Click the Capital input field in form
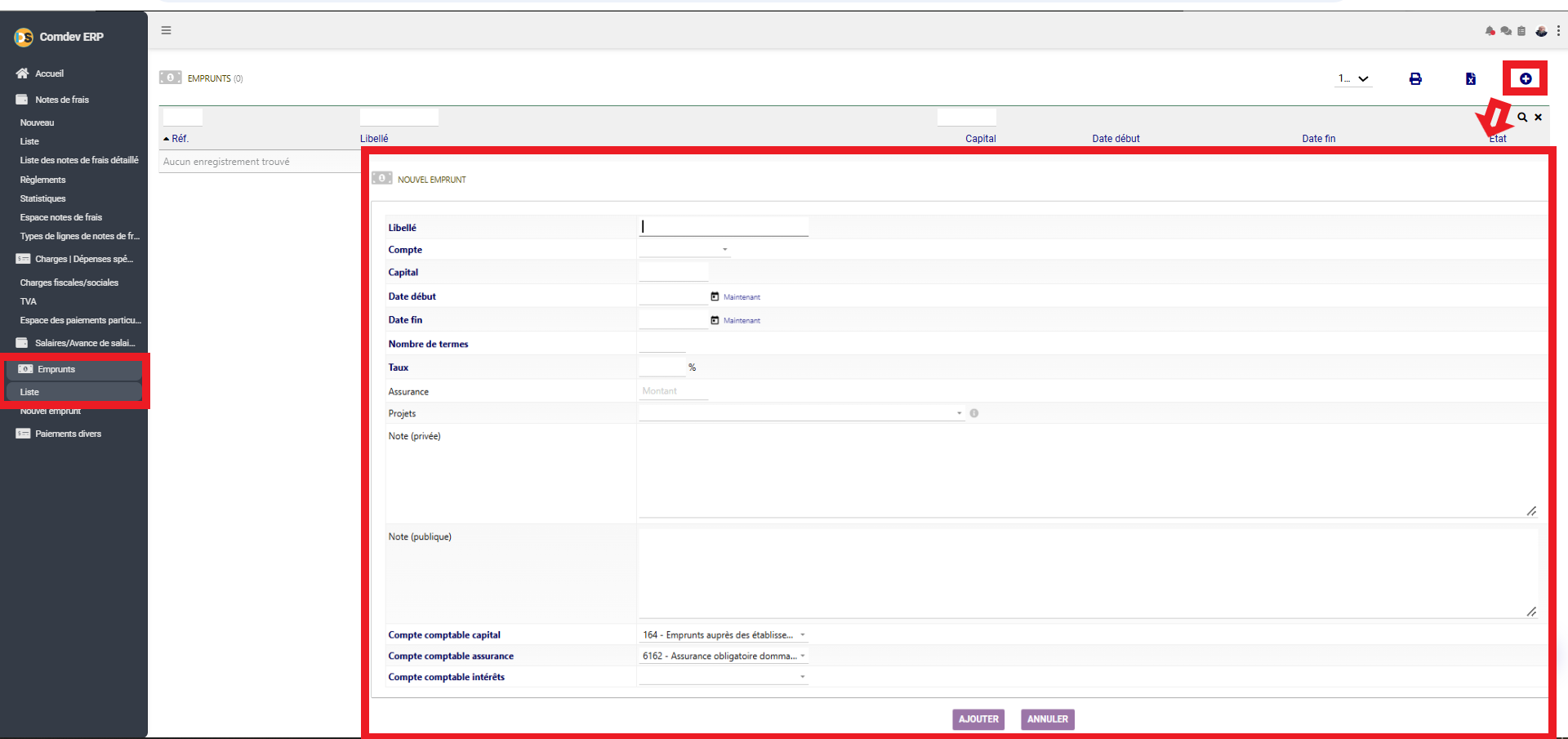Screen dimensions: 1568x739 point(674,273)
